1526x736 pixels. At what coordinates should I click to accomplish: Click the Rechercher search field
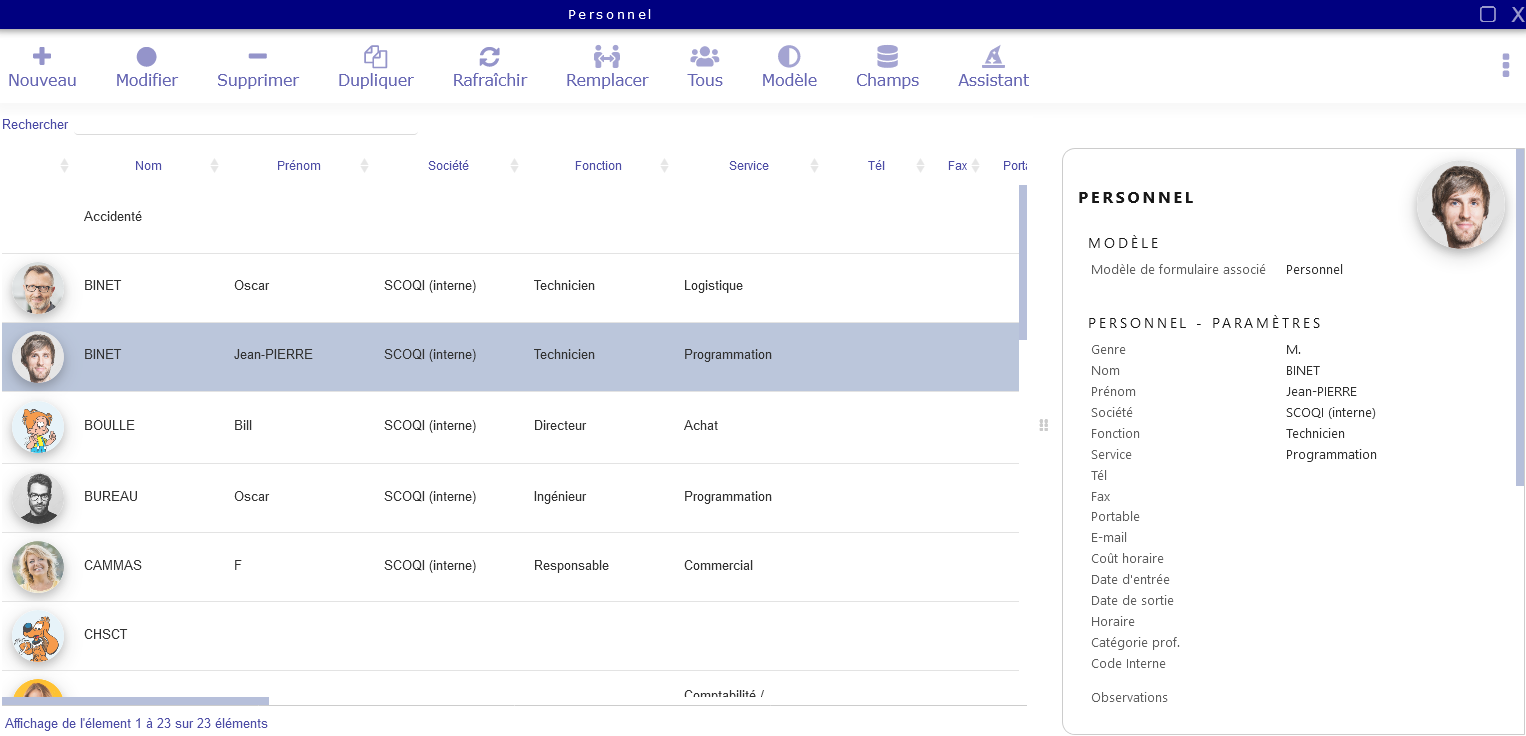(245, 125)
